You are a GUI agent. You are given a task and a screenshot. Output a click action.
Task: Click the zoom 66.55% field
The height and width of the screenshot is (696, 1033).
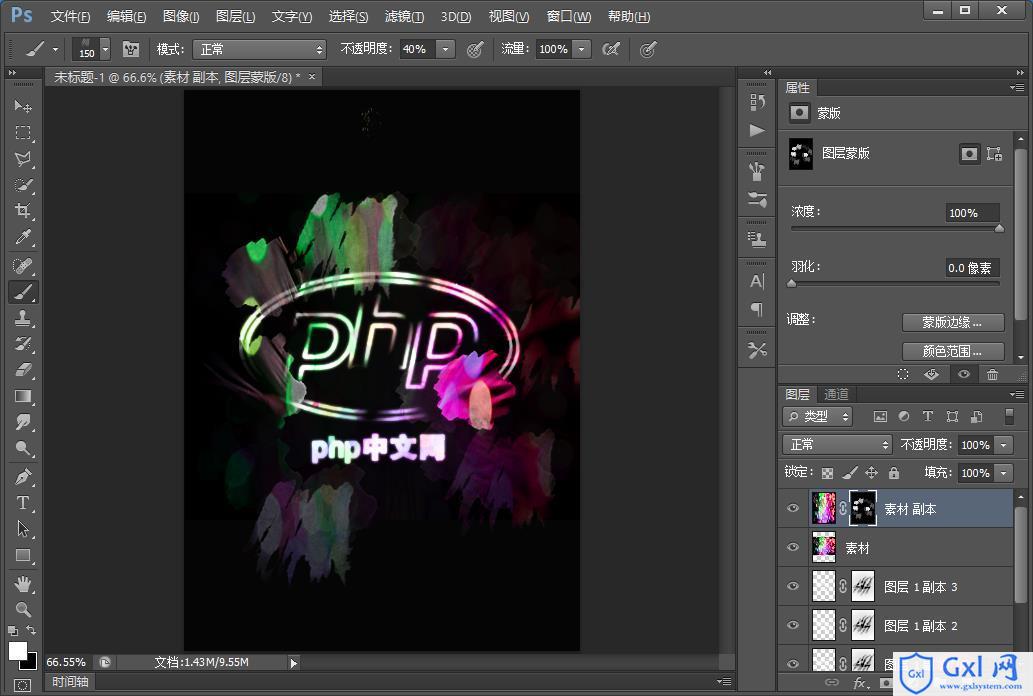67,662
